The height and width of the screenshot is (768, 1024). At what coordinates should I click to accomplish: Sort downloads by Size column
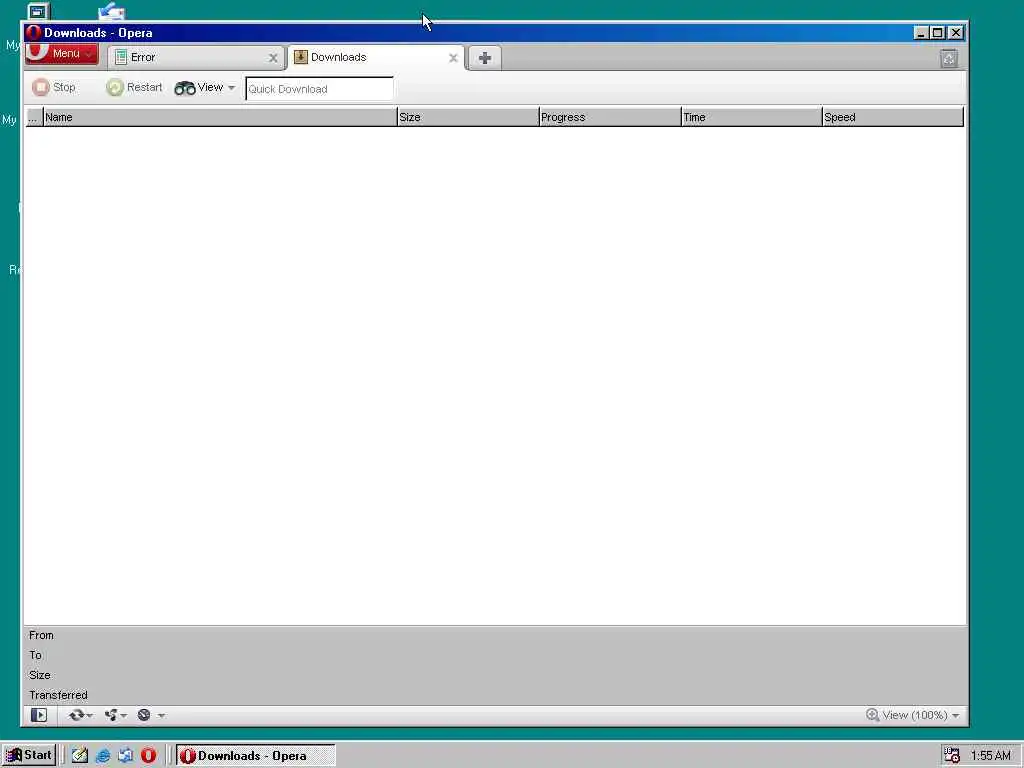(468, 118)
